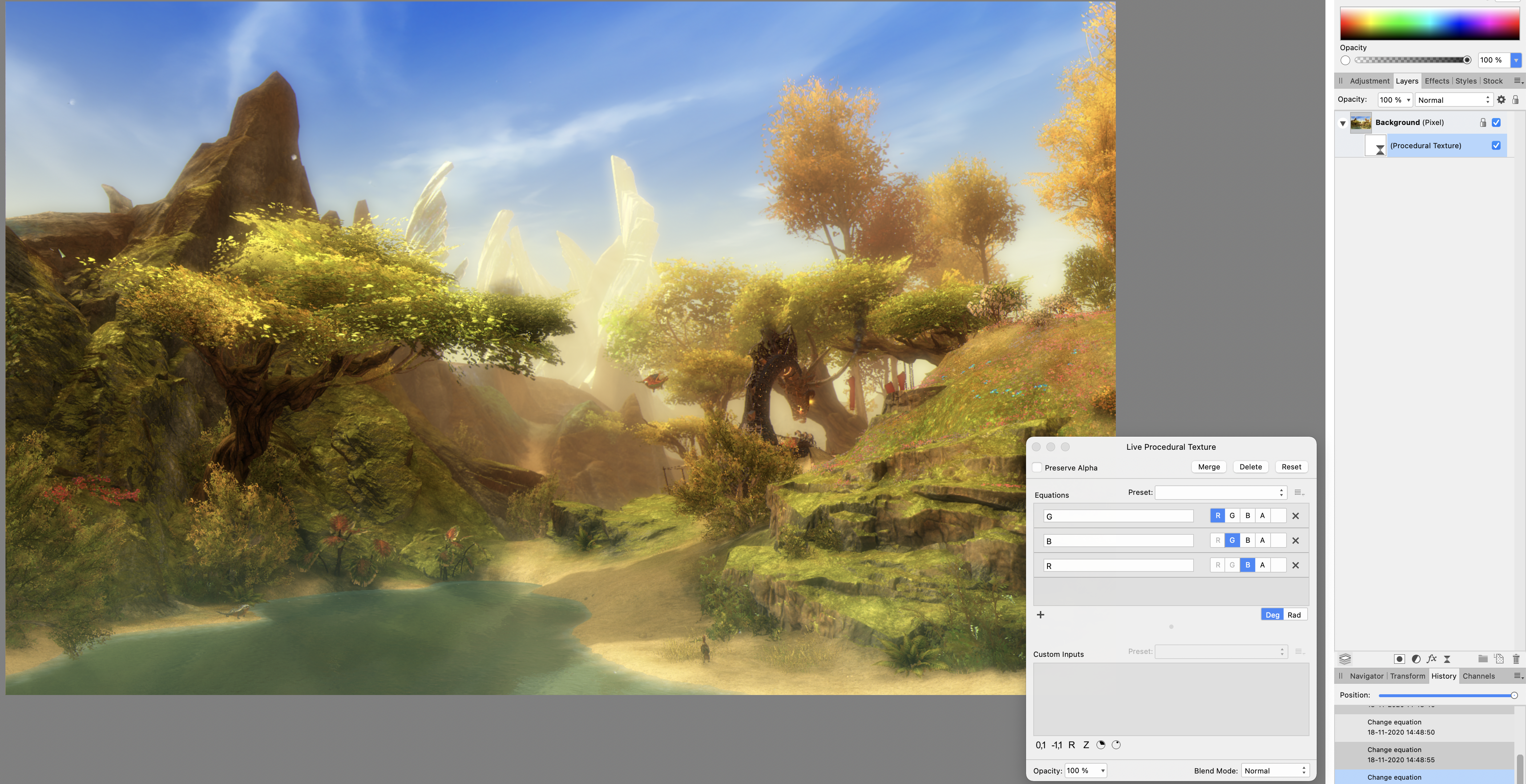The height and width of the screenshot is (784, 1526).
Task: Open the dialog Blend Mode Normal dropdown
Action: (x=1275, y=771)
